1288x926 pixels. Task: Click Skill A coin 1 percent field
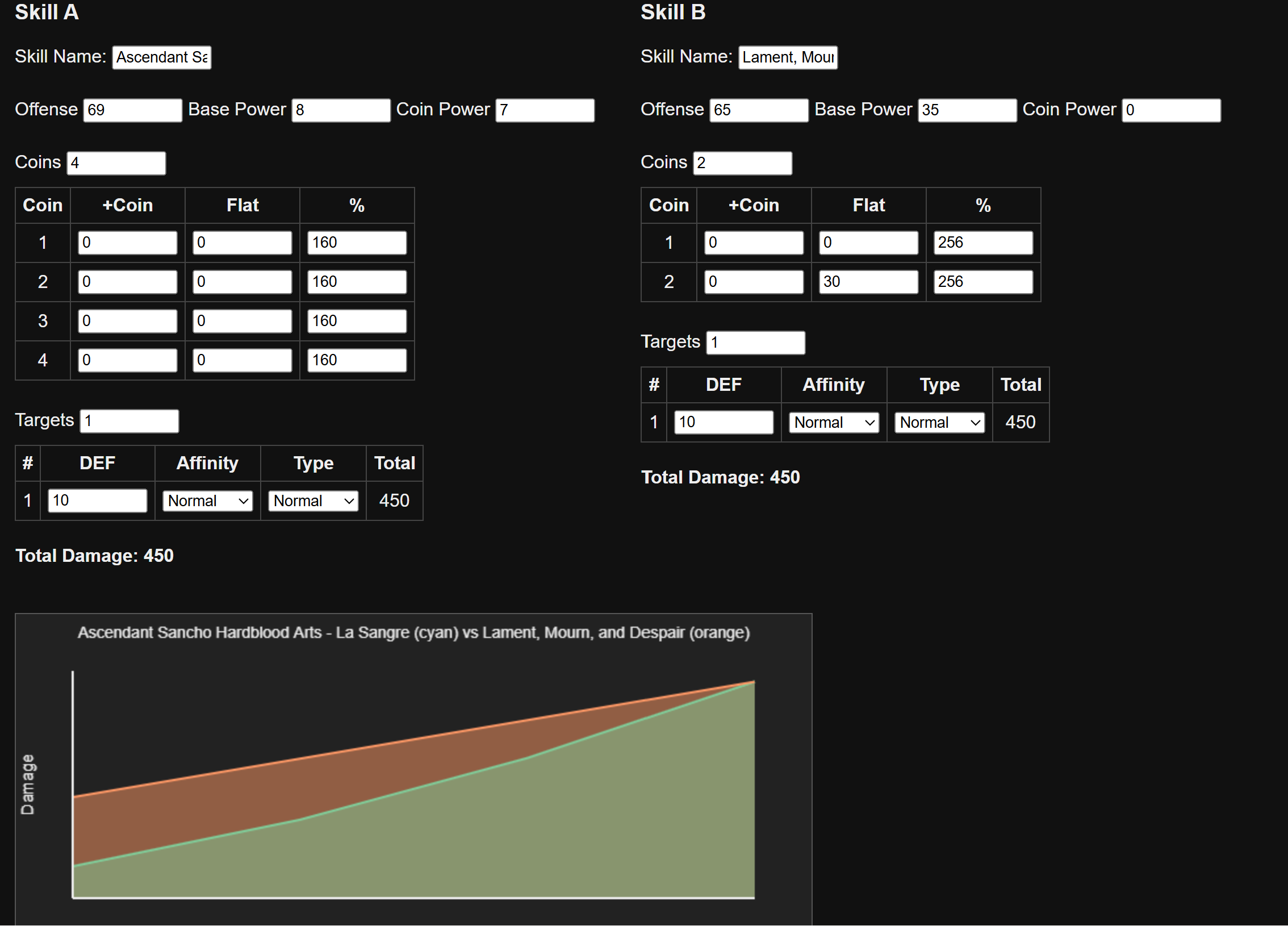pos(357,243)
